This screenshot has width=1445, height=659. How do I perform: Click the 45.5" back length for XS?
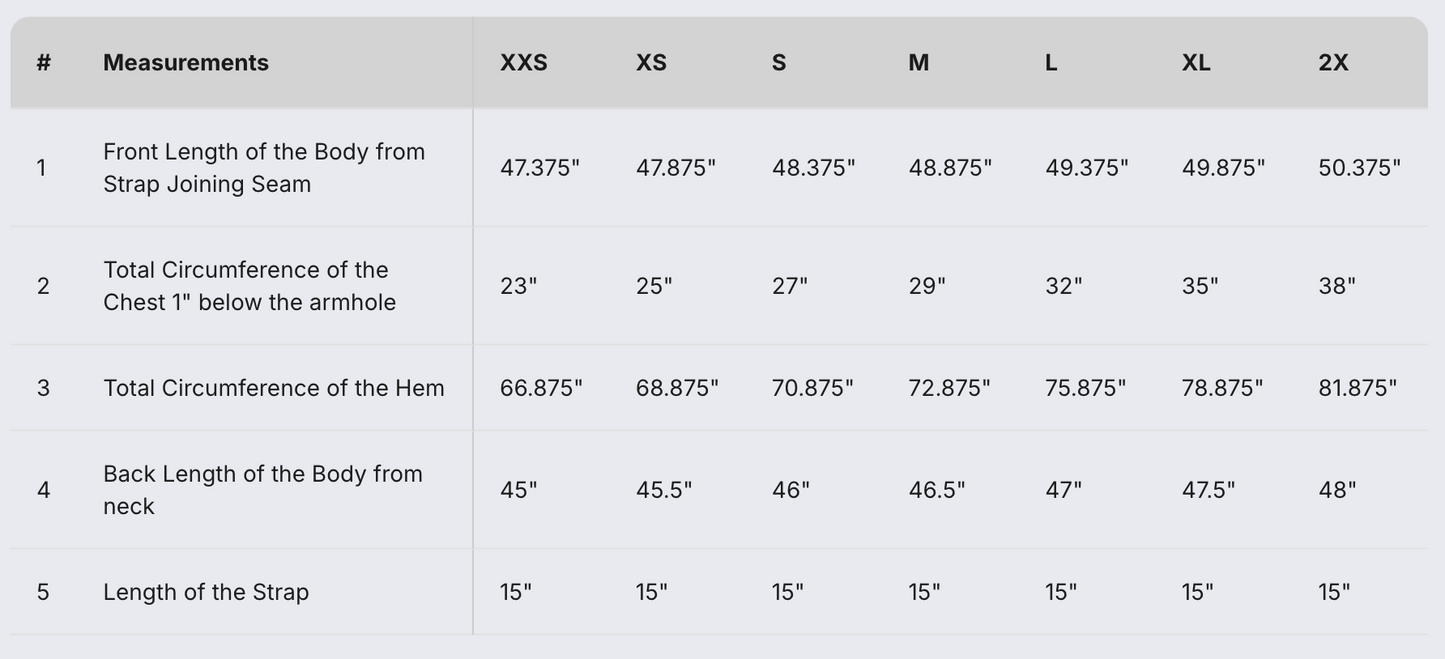664,490
